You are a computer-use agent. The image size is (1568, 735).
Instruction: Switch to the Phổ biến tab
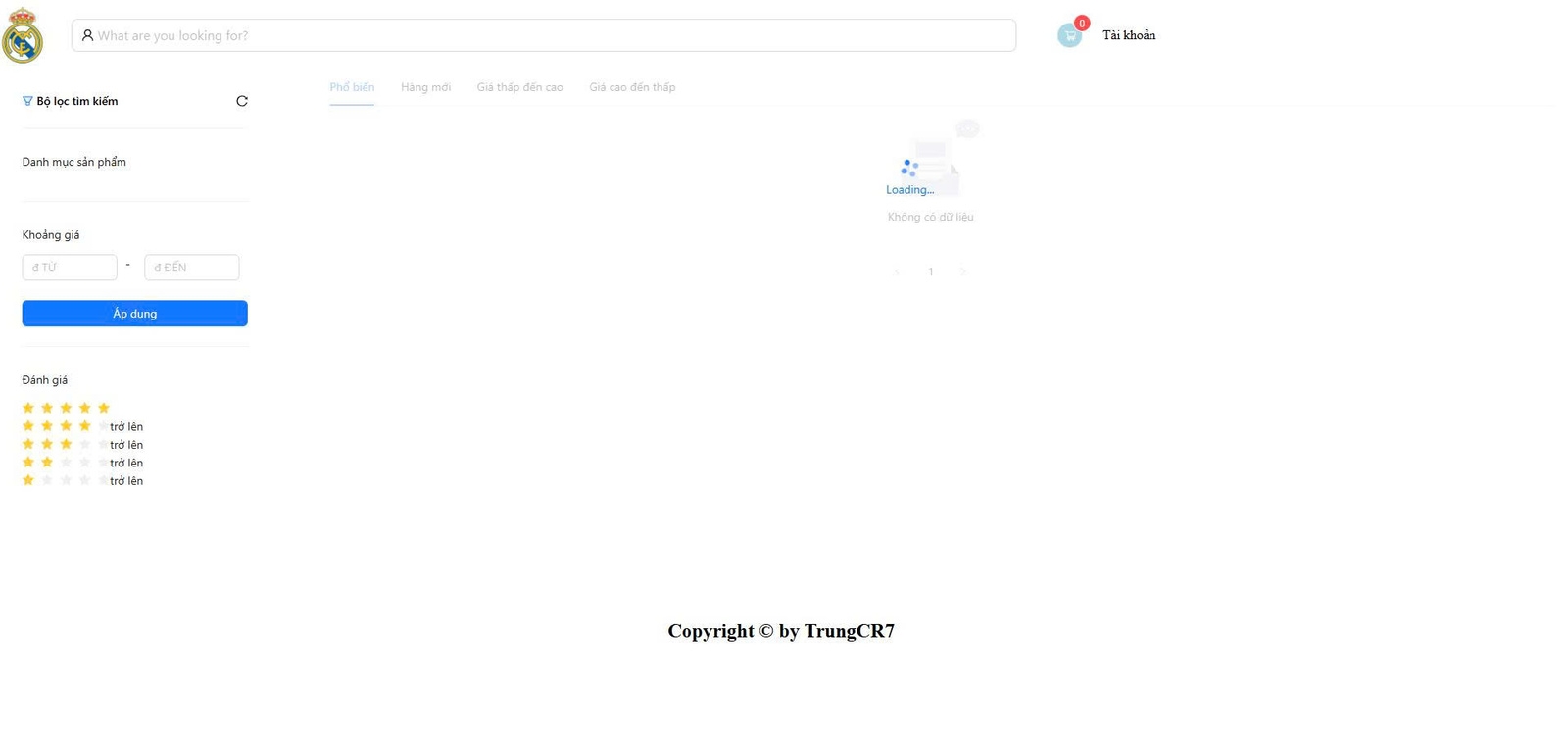click(352, 87)
